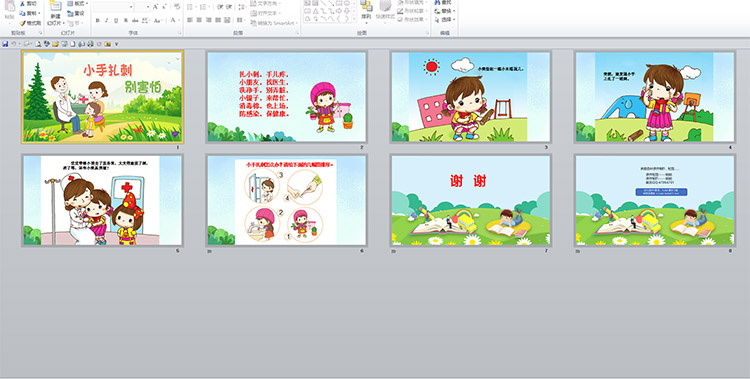Click the Convert to SmartArt button
The width and height of the screenshot is (750, 379).
pos(274,23)
